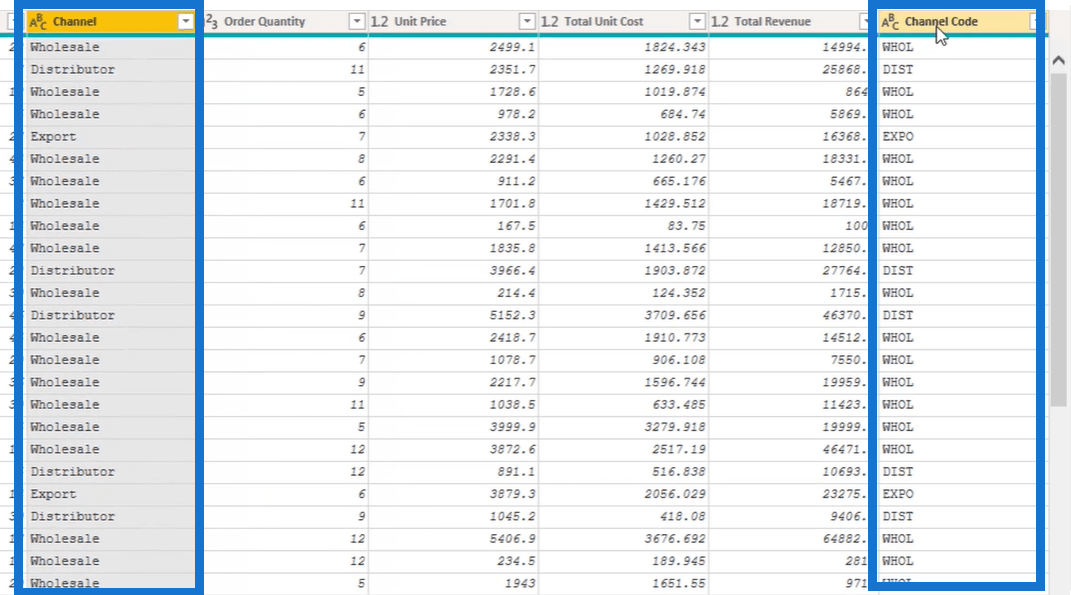The height and width of the screenshot is (595, 1071).
Task: Click Unit Price cell 5152.3
Action: [x=454, y=316]
